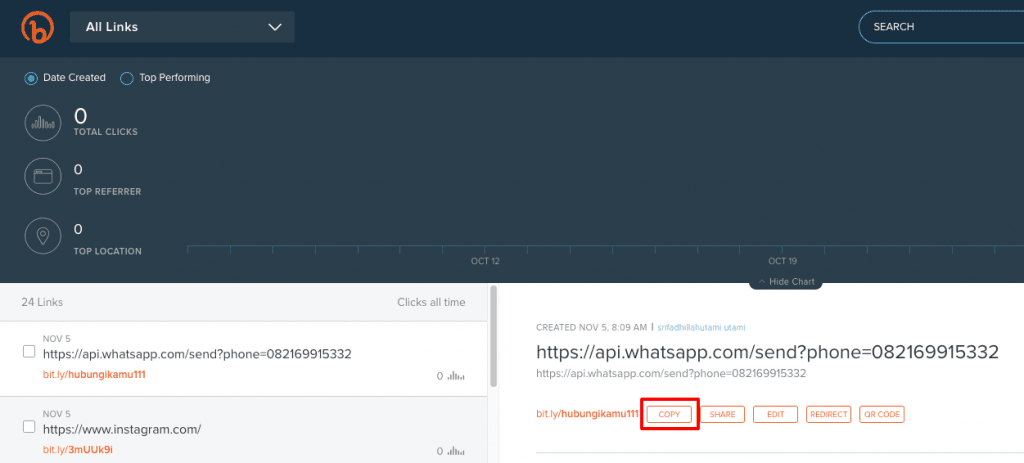Check the Instagram link checkbox
The height and width of the screenshot is (463, 1024).
(x=29, y=427)
